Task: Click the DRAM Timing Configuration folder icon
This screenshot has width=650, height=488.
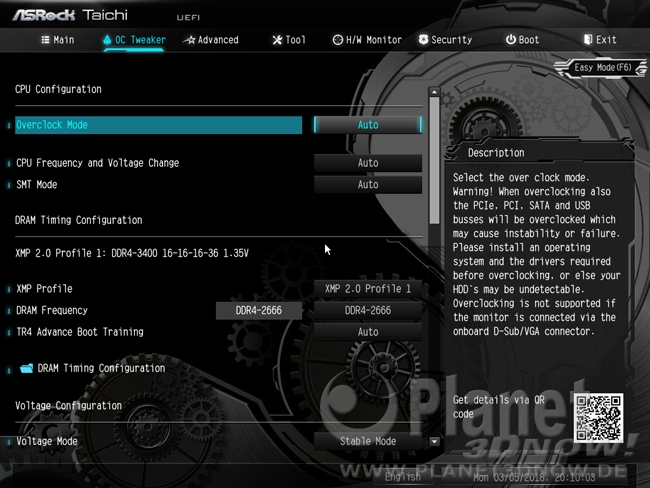Action: (27, 368)
